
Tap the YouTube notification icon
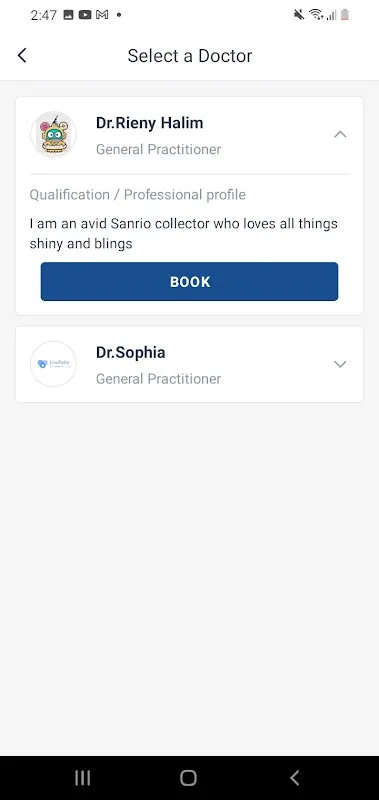[x=85, y=15]
